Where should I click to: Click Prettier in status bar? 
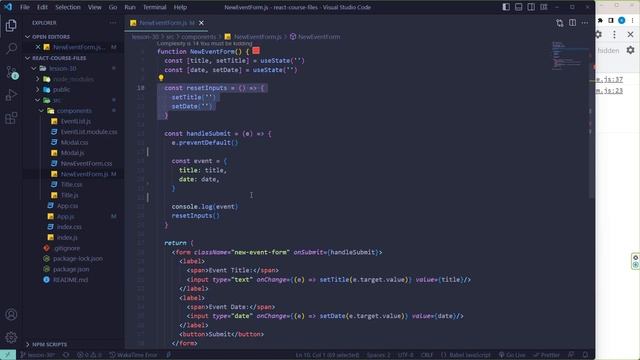coord(547,355)
